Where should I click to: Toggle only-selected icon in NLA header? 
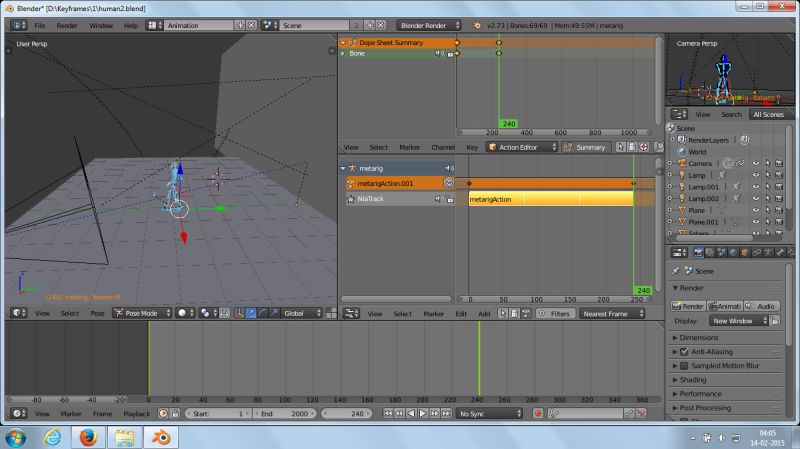503,313
